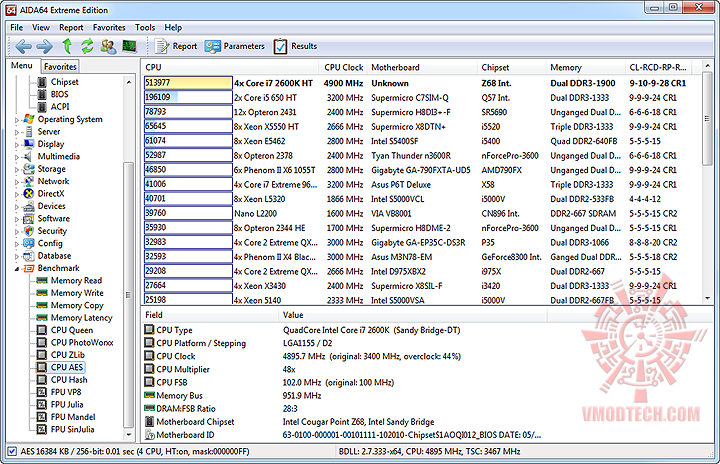
Task: Expand the Display tree node
Action: 17,145
